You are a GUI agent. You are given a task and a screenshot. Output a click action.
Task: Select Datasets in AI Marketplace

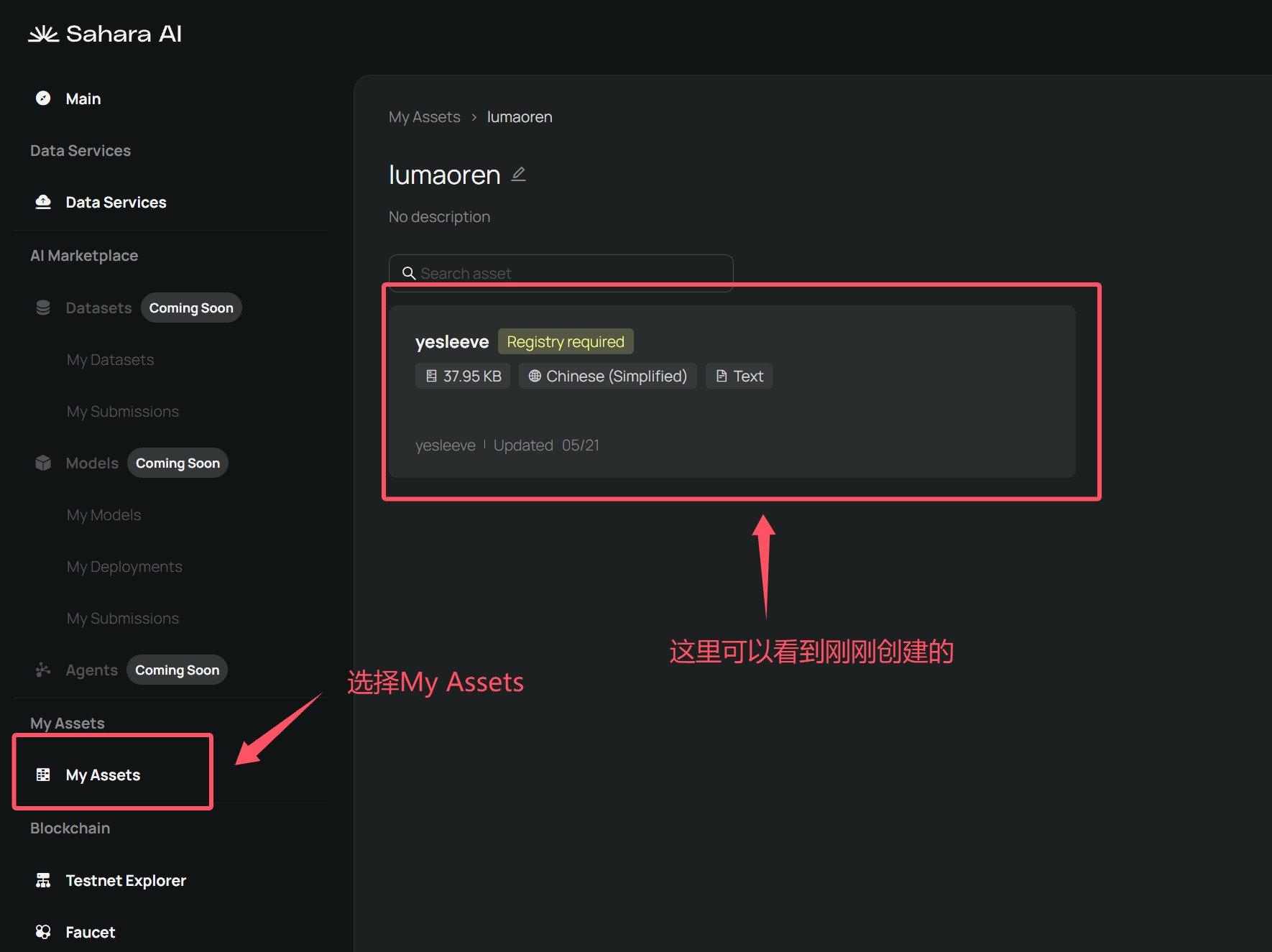pos(98,308)
